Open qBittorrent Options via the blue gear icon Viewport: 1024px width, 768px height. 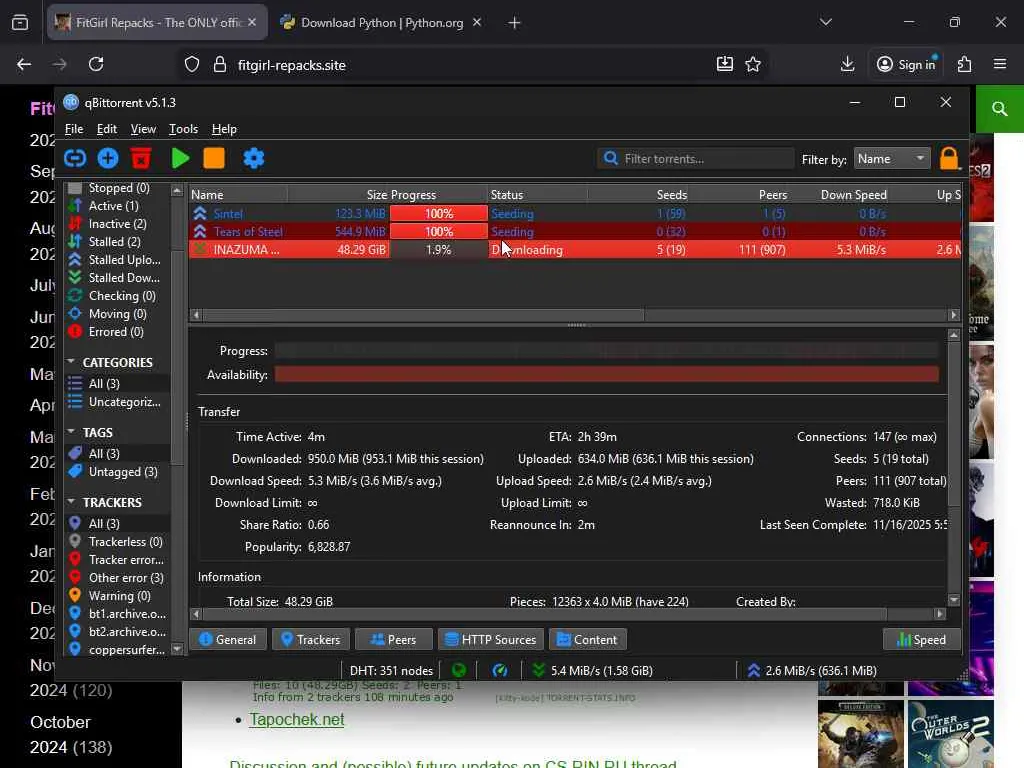pyautogui.click(x=253, y=158)
